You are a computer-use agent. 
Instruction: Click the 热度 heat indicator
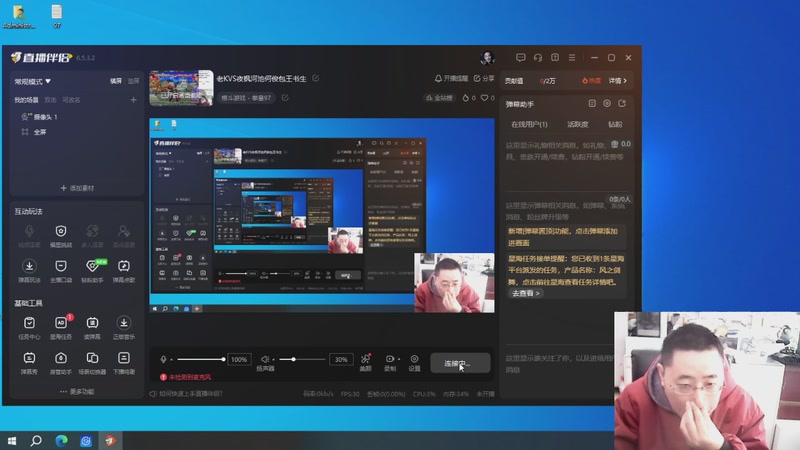tap(591, 81)
